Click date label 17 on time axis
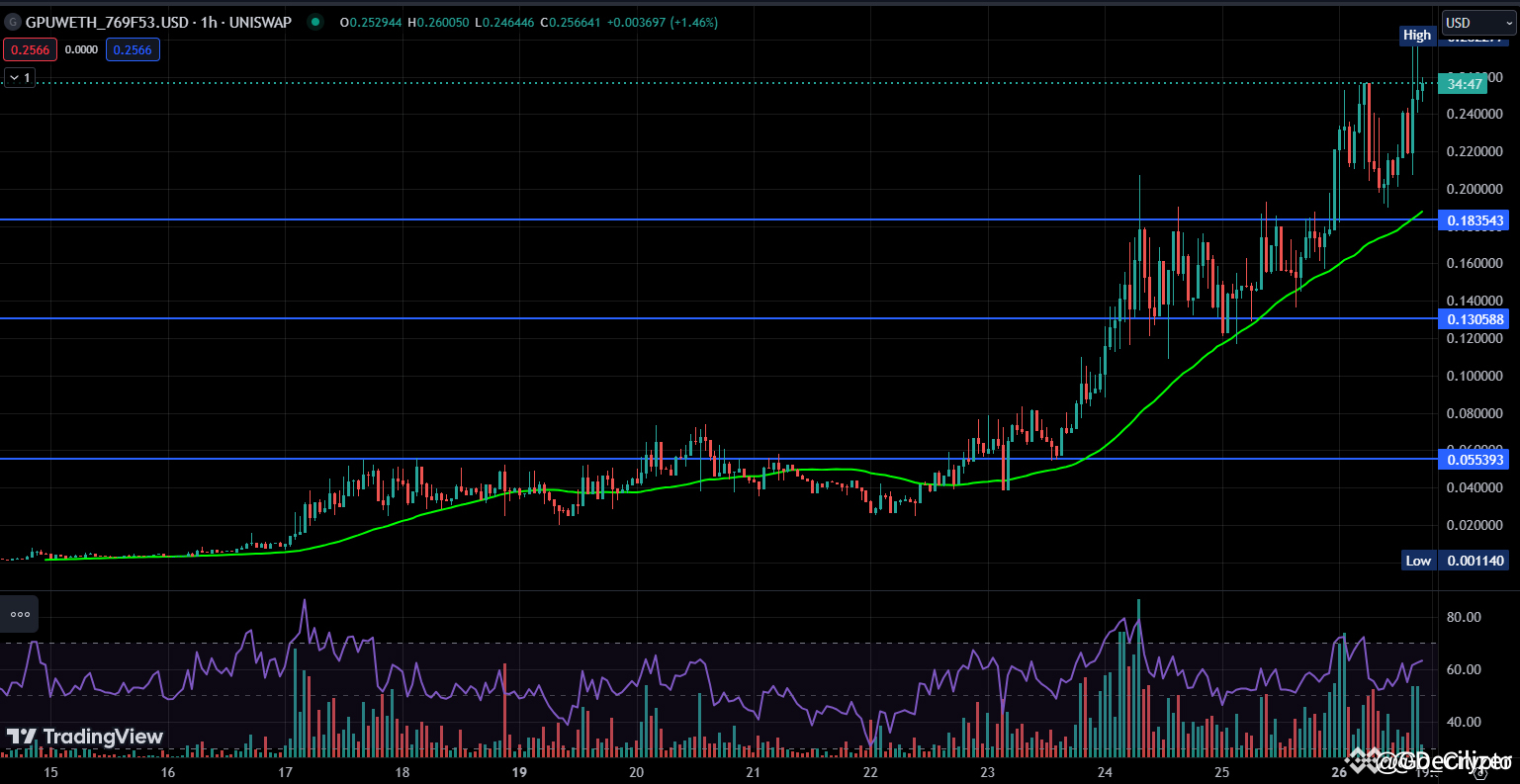Image resolution: width=1520 pixels, height=784 pixels. click(x=286, y=772)
